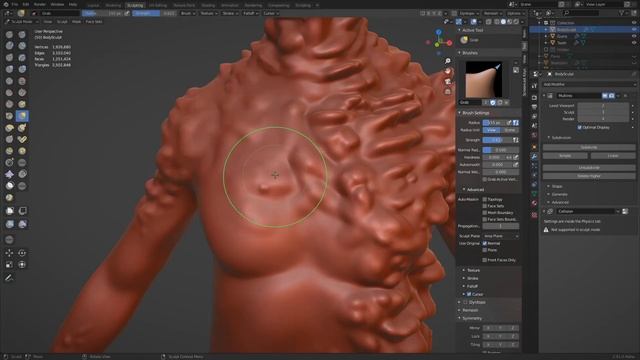Click the Subdivide button
Viewport: 640px width, 360px height.
[x=589, y=147]
